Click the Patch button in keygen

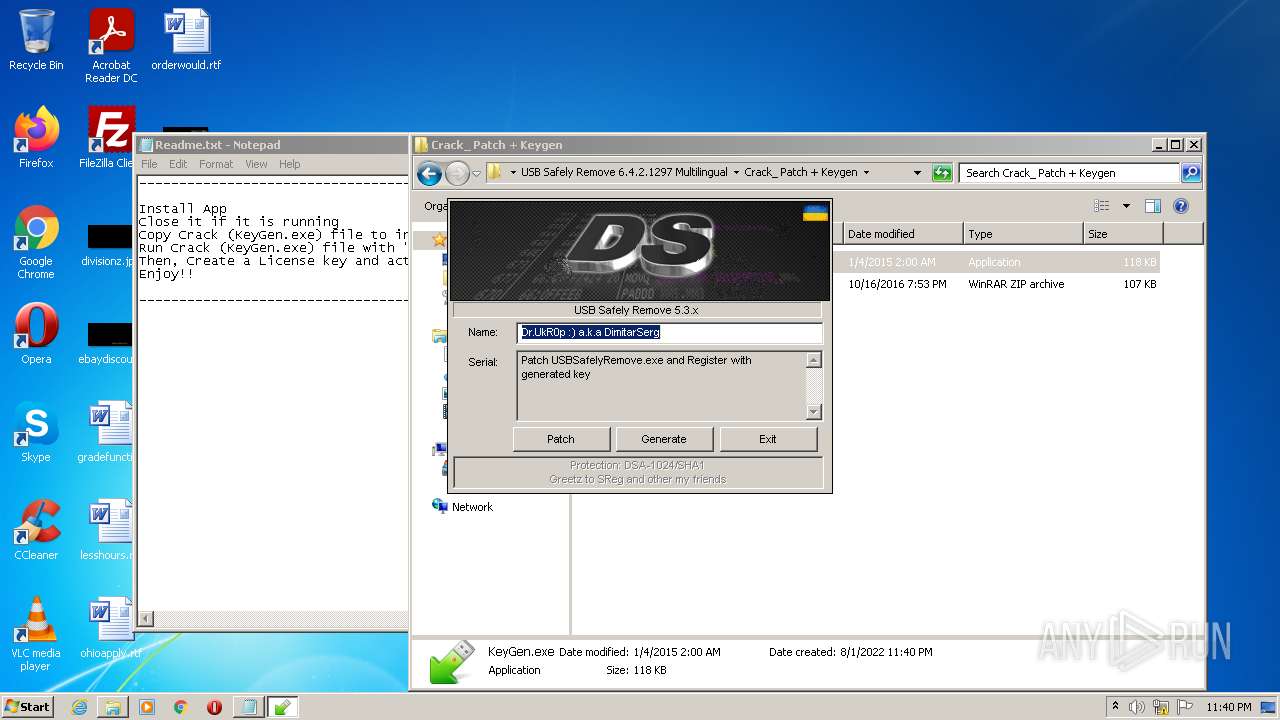561,439
